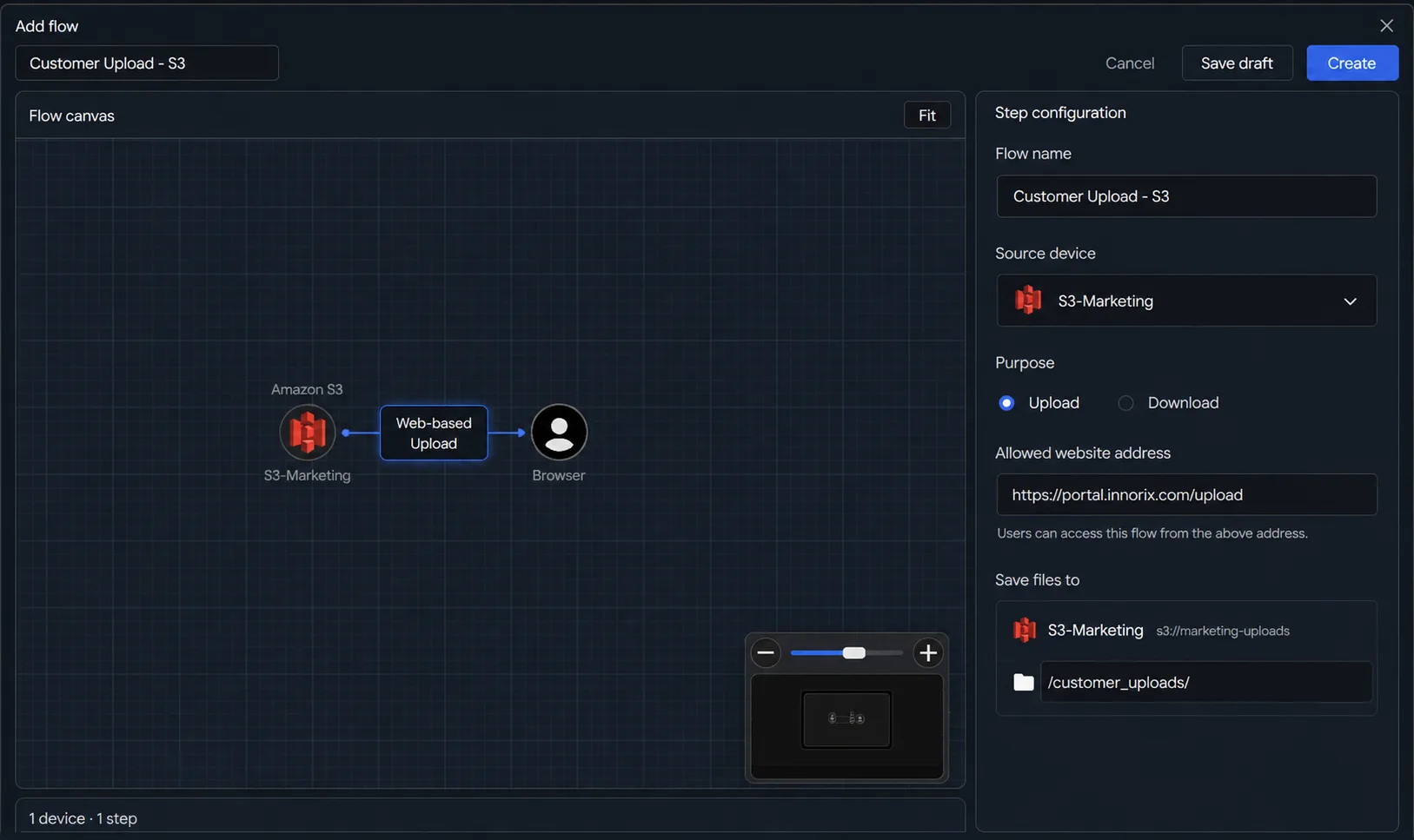The width and height of the screenshot is (1414, 840).
Task: Click S3 icon in Source device field
Action: click(1028, 301)
